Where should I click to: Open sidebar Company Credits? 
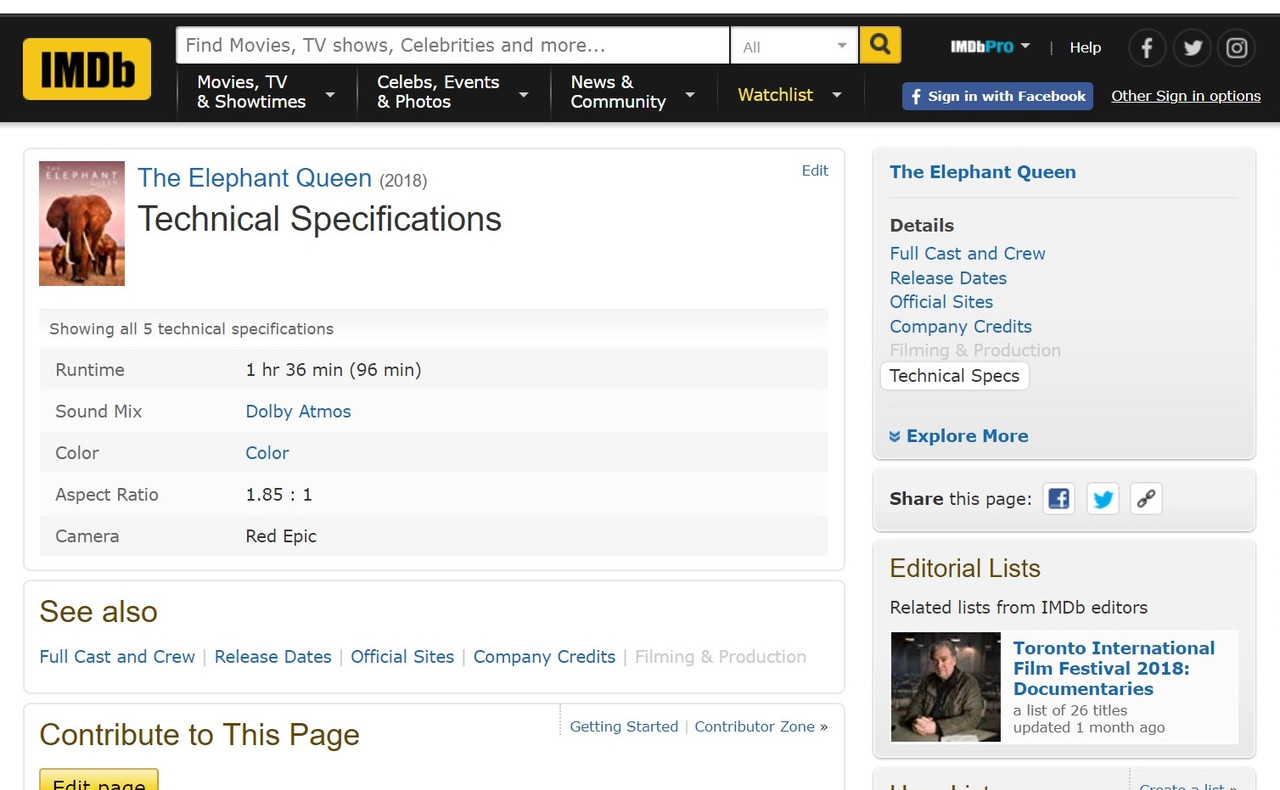point(960,326)
